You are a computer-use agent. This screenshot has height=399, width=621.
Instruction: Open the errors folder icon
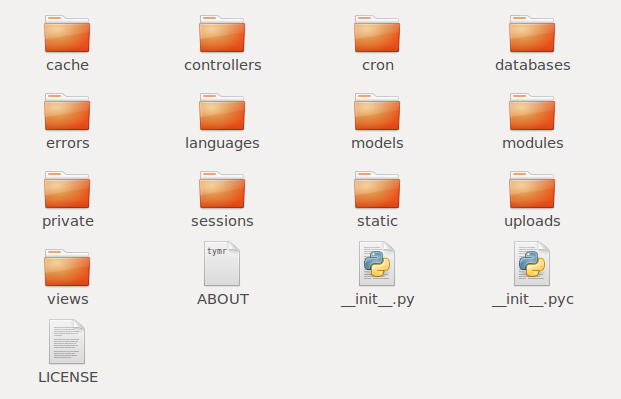pyautogui.click(x=67, y=112)
